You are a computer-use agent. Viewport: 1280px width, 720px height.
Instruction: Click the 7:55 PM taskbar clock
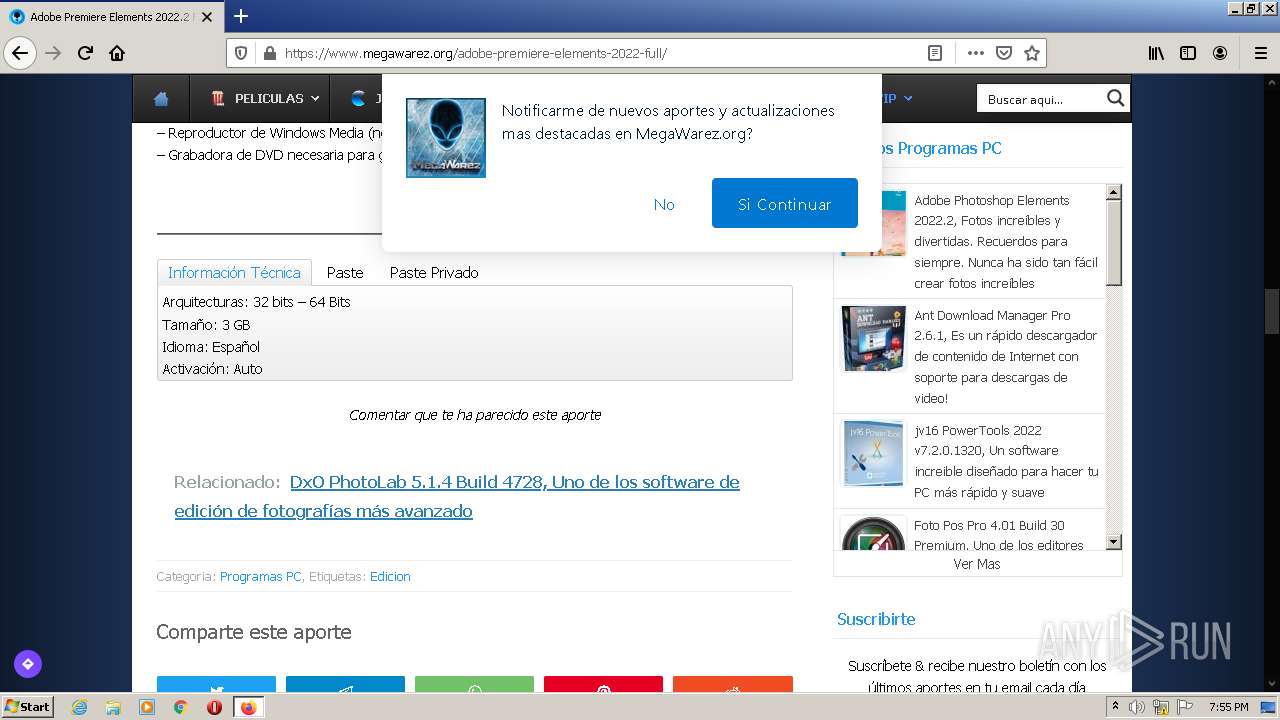1229,707
